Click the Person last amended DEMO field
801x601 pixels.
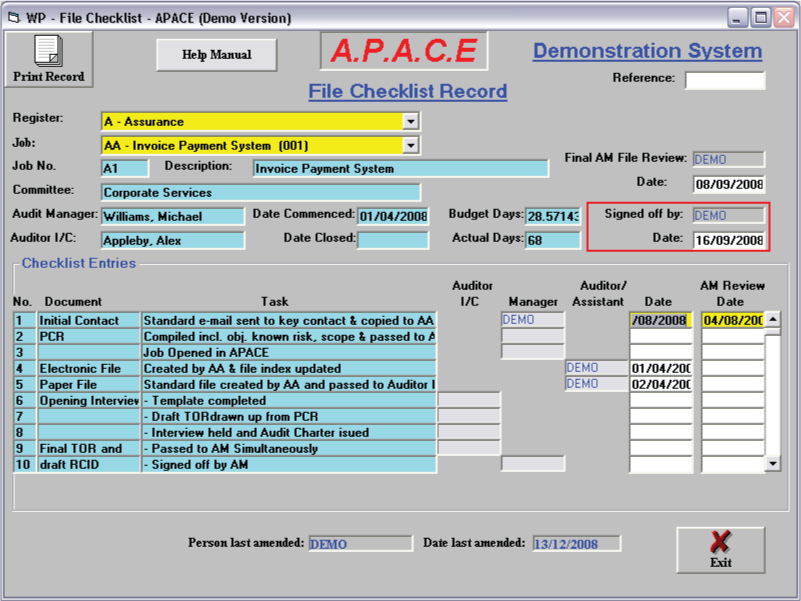click(x=360, y=544)
